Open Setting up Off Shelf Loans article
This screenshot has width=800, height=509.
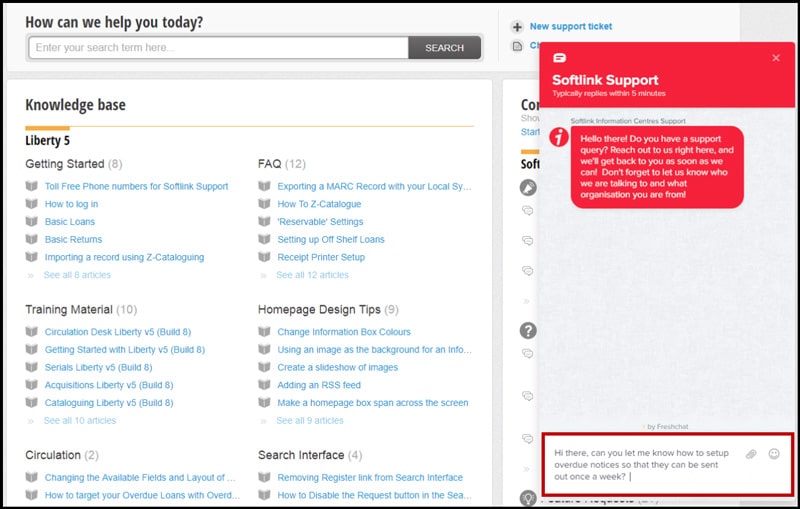[331, 239]
